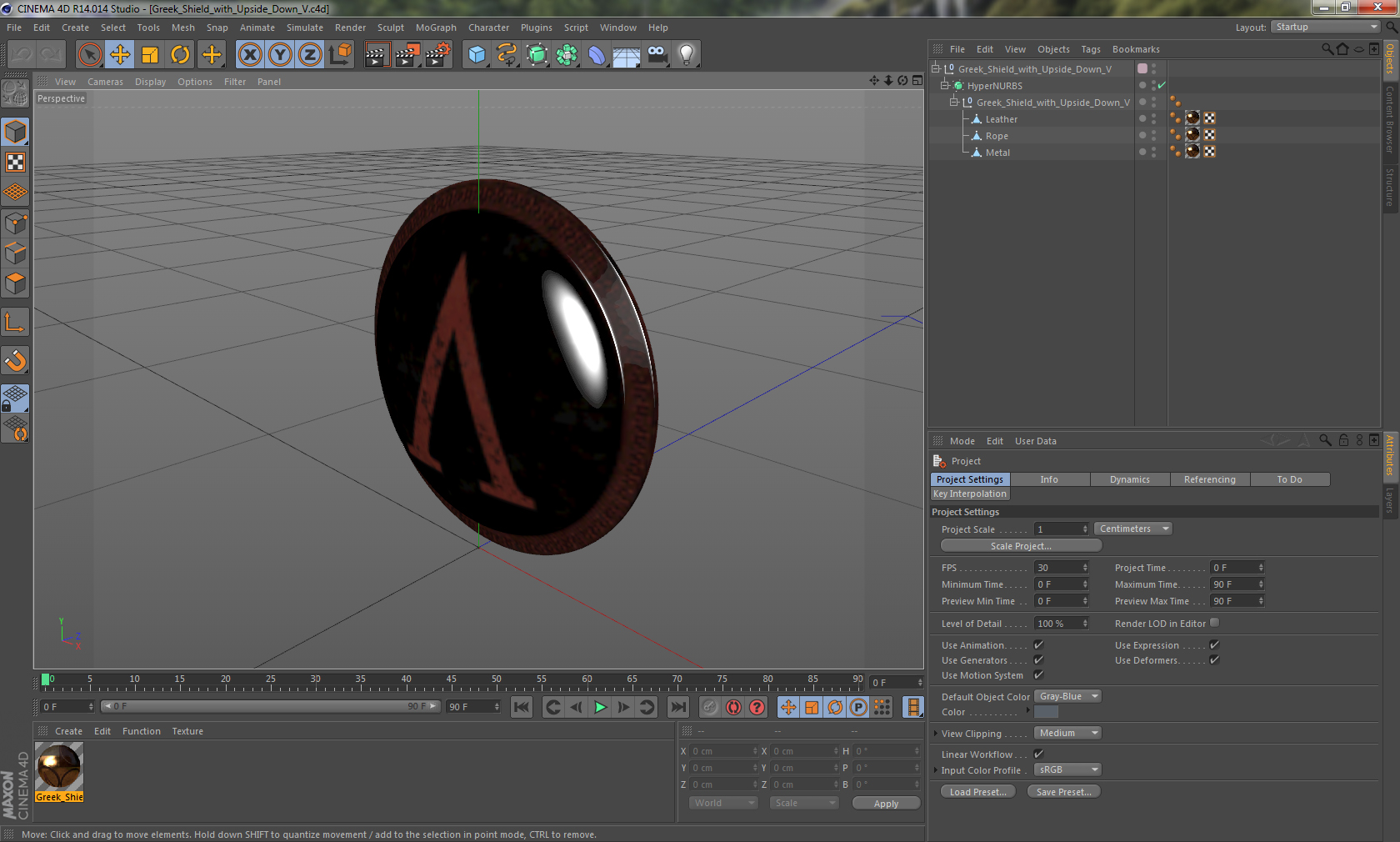Toggle Y axis lock
This screenshot has width=1400, height=842.
tap(280, 55)
